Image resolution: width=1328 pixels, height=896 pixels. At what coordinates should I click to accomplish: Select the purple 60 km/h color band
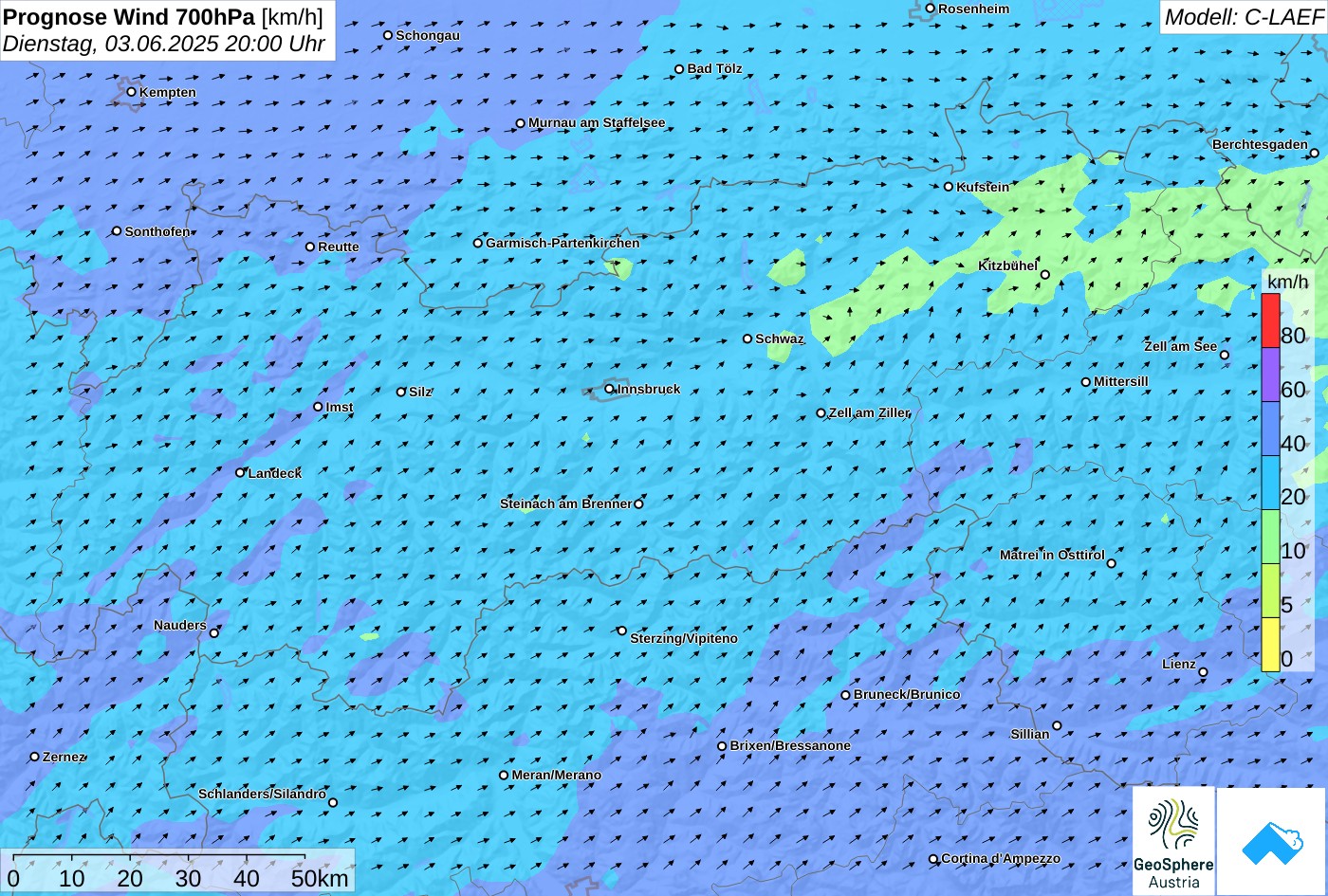coord(1270,375)
